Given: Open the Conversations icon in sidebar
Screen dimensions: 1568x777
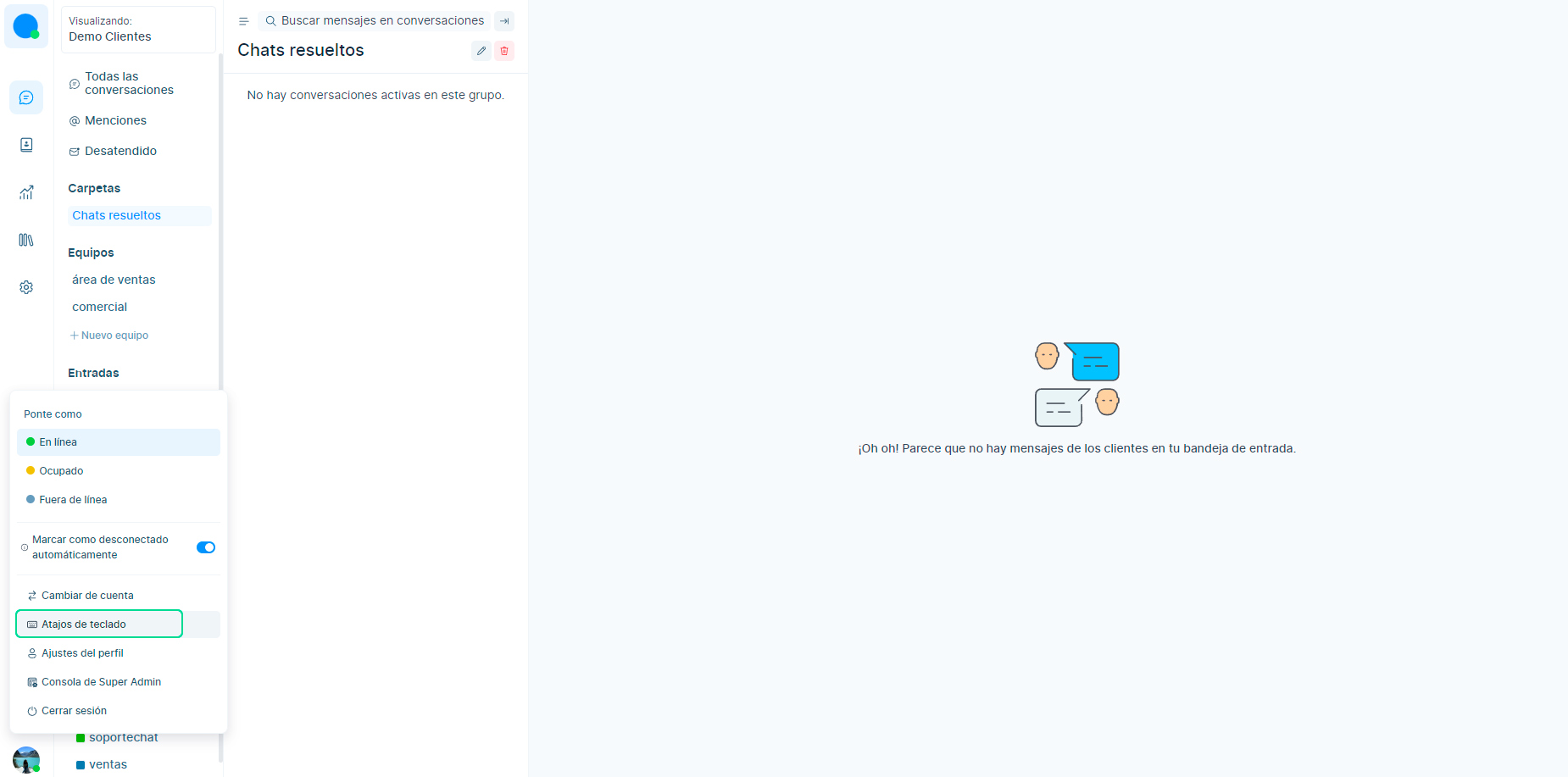Looking at the screenshot, I should (26, 97).
